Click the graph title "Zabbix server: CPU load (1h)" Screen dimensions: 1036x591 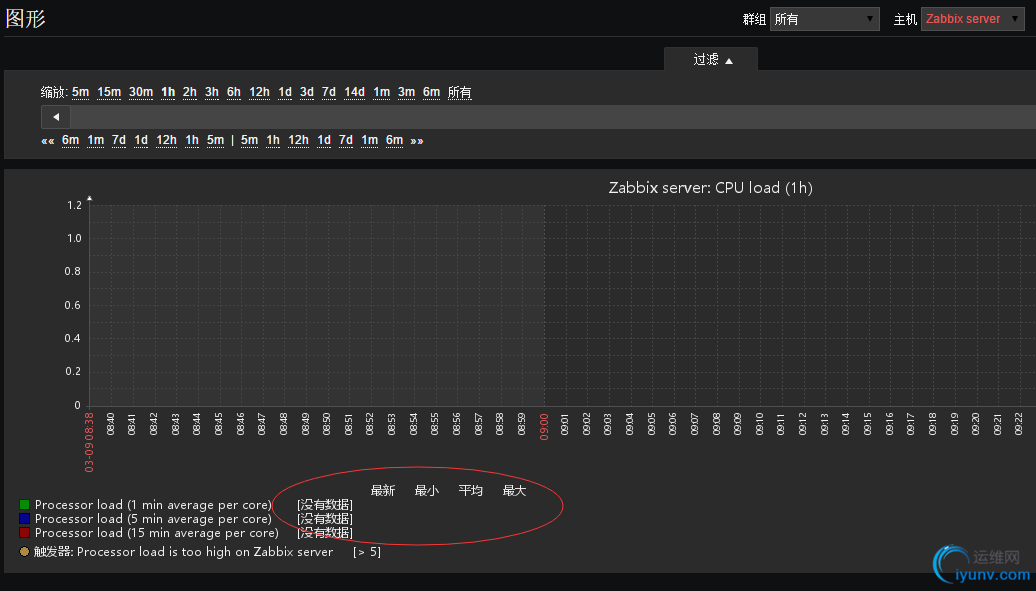(710, 188)
